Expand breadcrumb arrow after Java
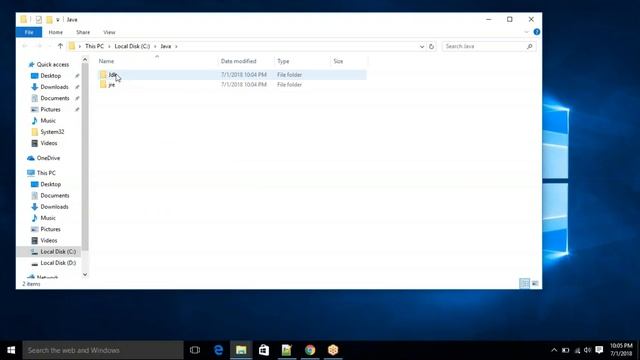Viewport: 640px width, 360px height. (176, 47)
